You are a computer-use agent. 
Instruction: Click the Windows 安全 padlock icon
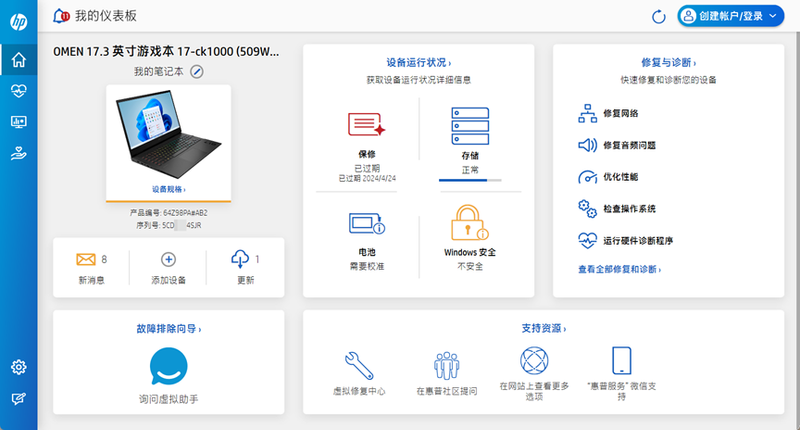pyautogui.click(x=470, y=222)
